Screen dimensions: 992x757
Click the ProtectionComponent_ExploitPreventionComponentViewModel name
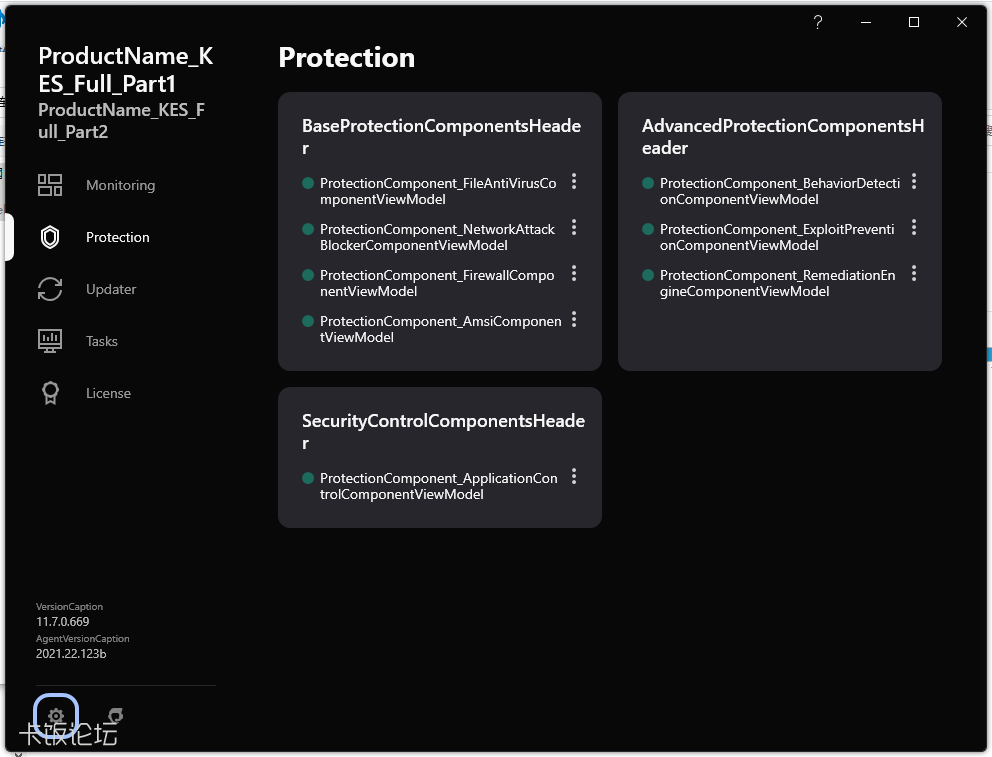[777, 237]
